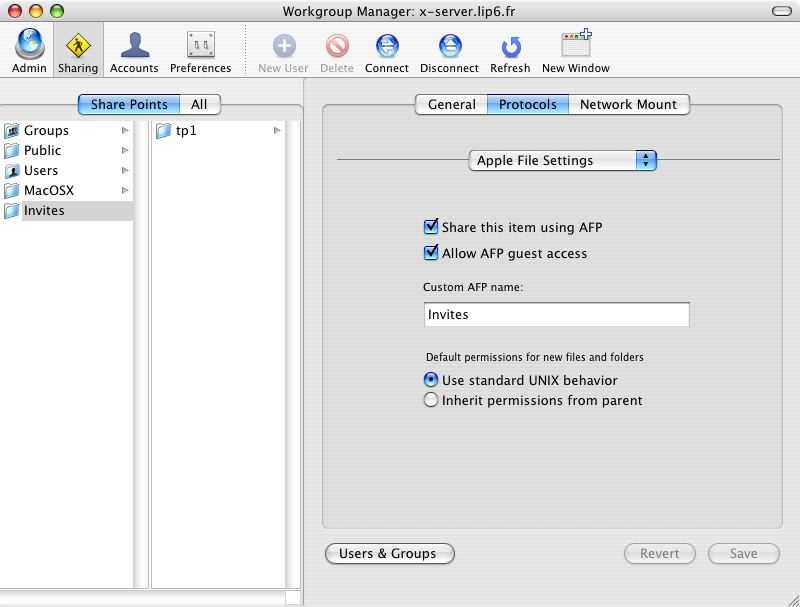Expand the tp1 folder arrow
This screenshot has width=800, height=607.
click(277, 130)
